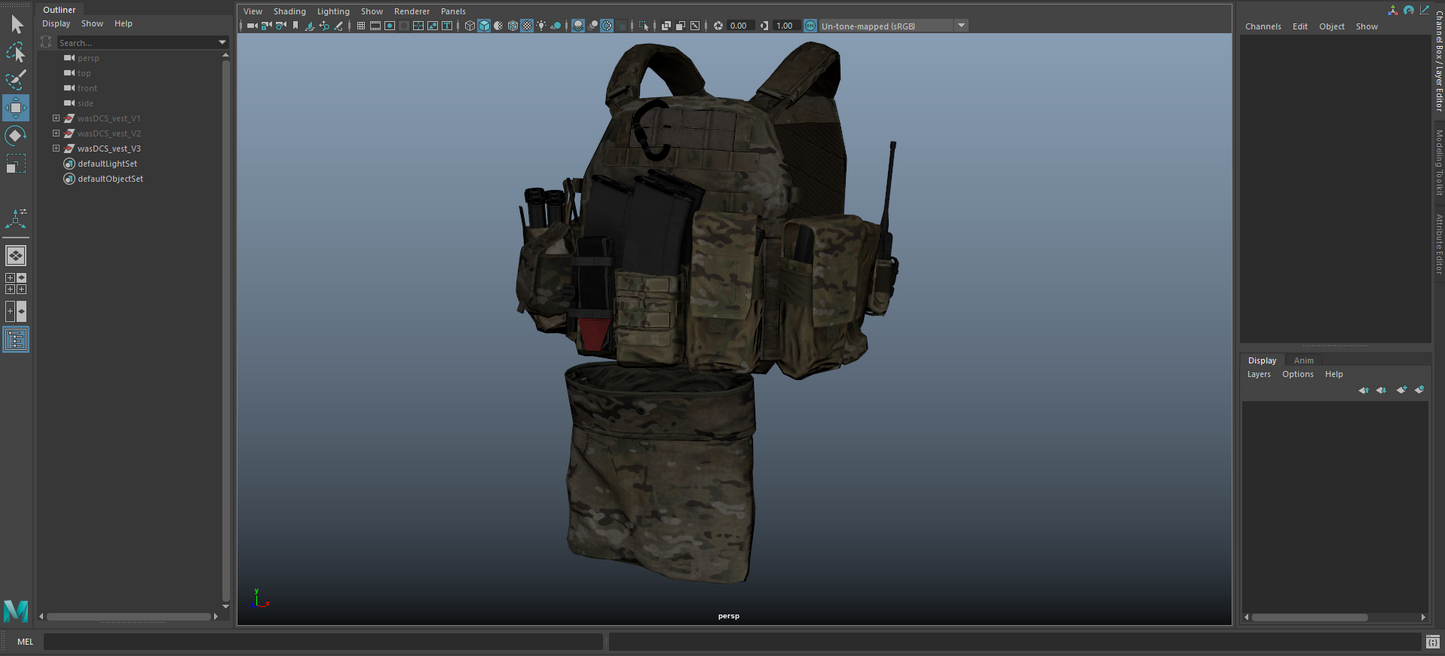
Task: Click the MEL command line switcher
Action: click(25, 641)
